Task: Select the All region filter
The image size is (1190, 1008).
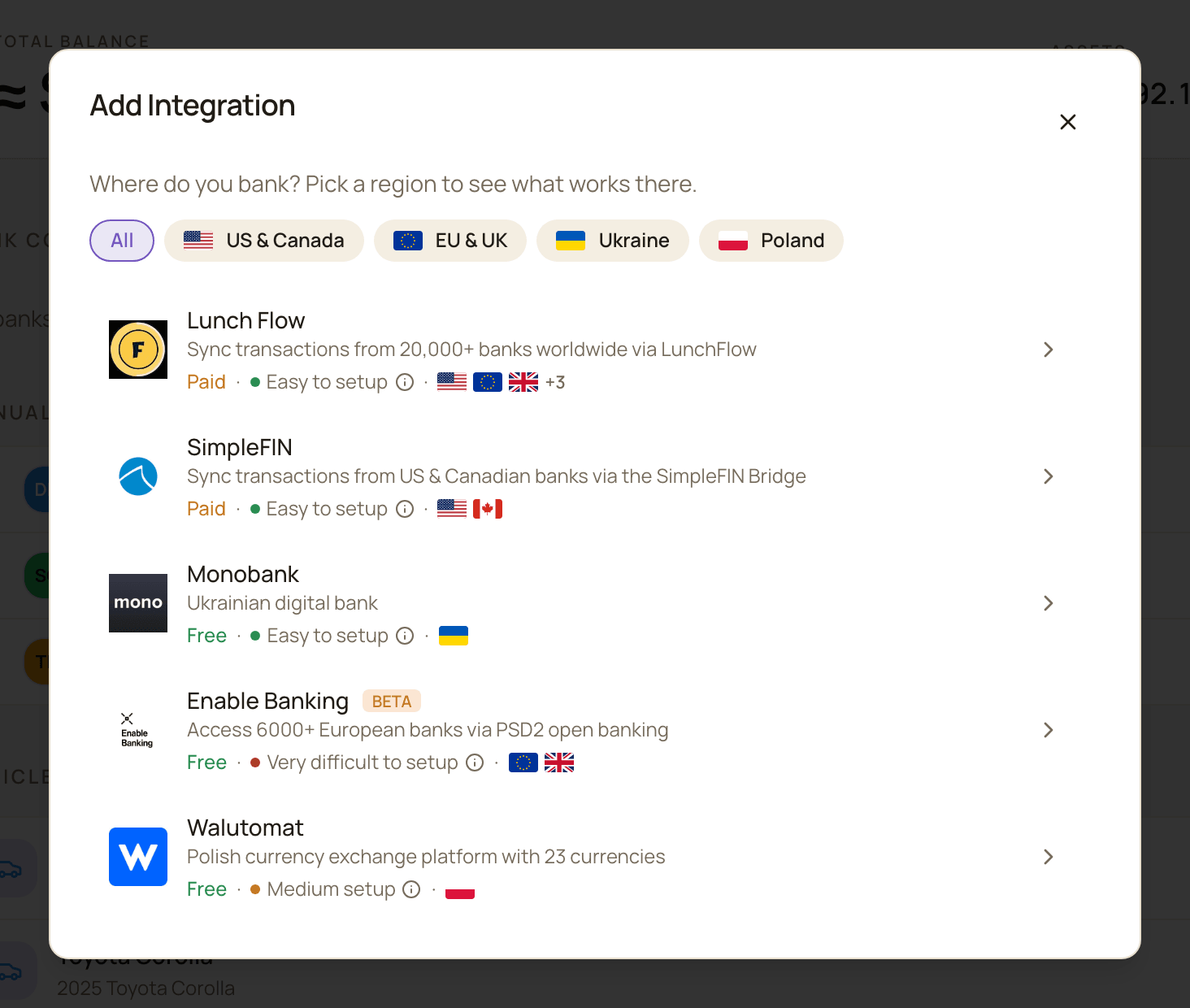Action: click(x=122, y=241)
